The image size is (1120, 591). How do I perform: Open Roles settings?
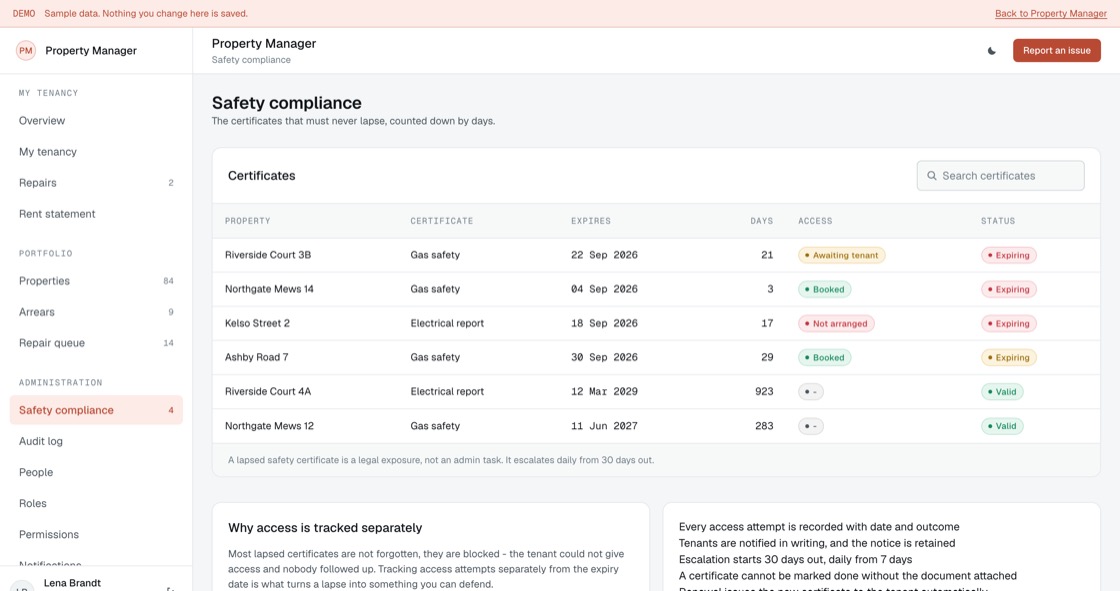coord(96,503)
